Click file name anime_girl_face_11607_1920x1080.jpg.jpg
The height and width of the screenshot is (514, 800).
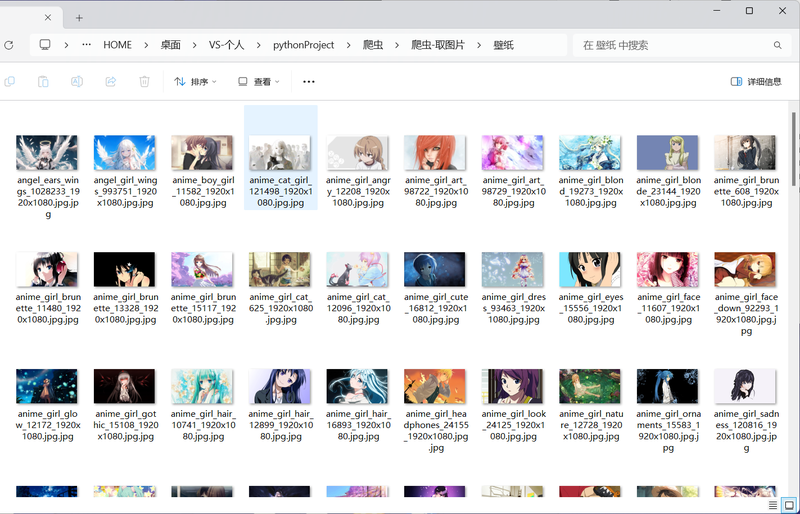[668, 308]
